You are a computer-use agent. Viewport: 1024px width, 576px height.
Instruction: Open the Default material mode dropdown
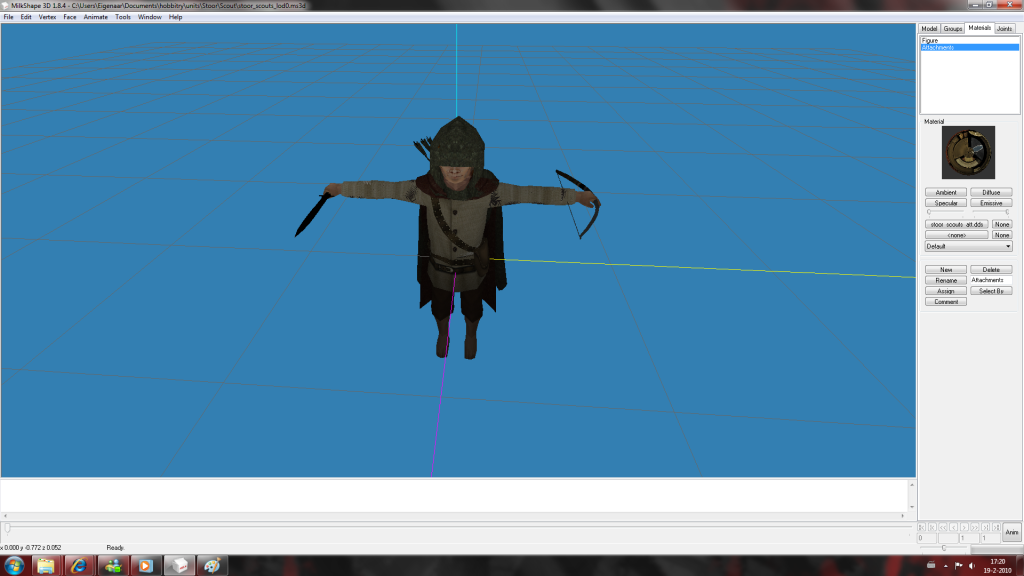[968, 246]
